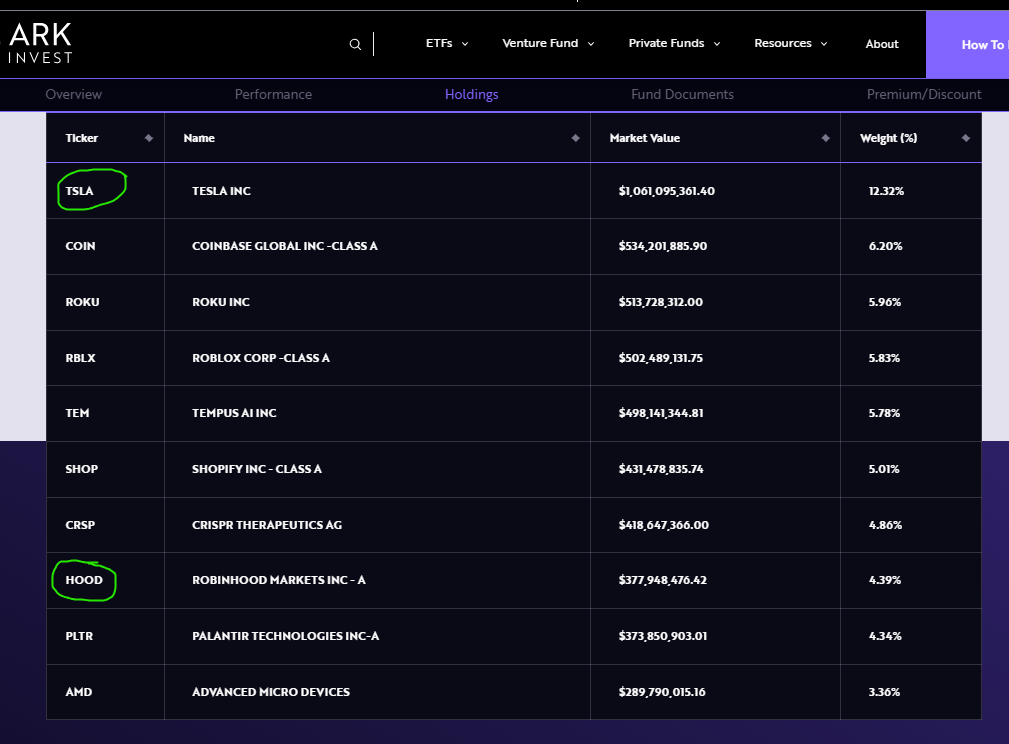Click ADVANCED MICRO DEVICES name
This screenshot has height=744, width=1009.
click(271, 692)
